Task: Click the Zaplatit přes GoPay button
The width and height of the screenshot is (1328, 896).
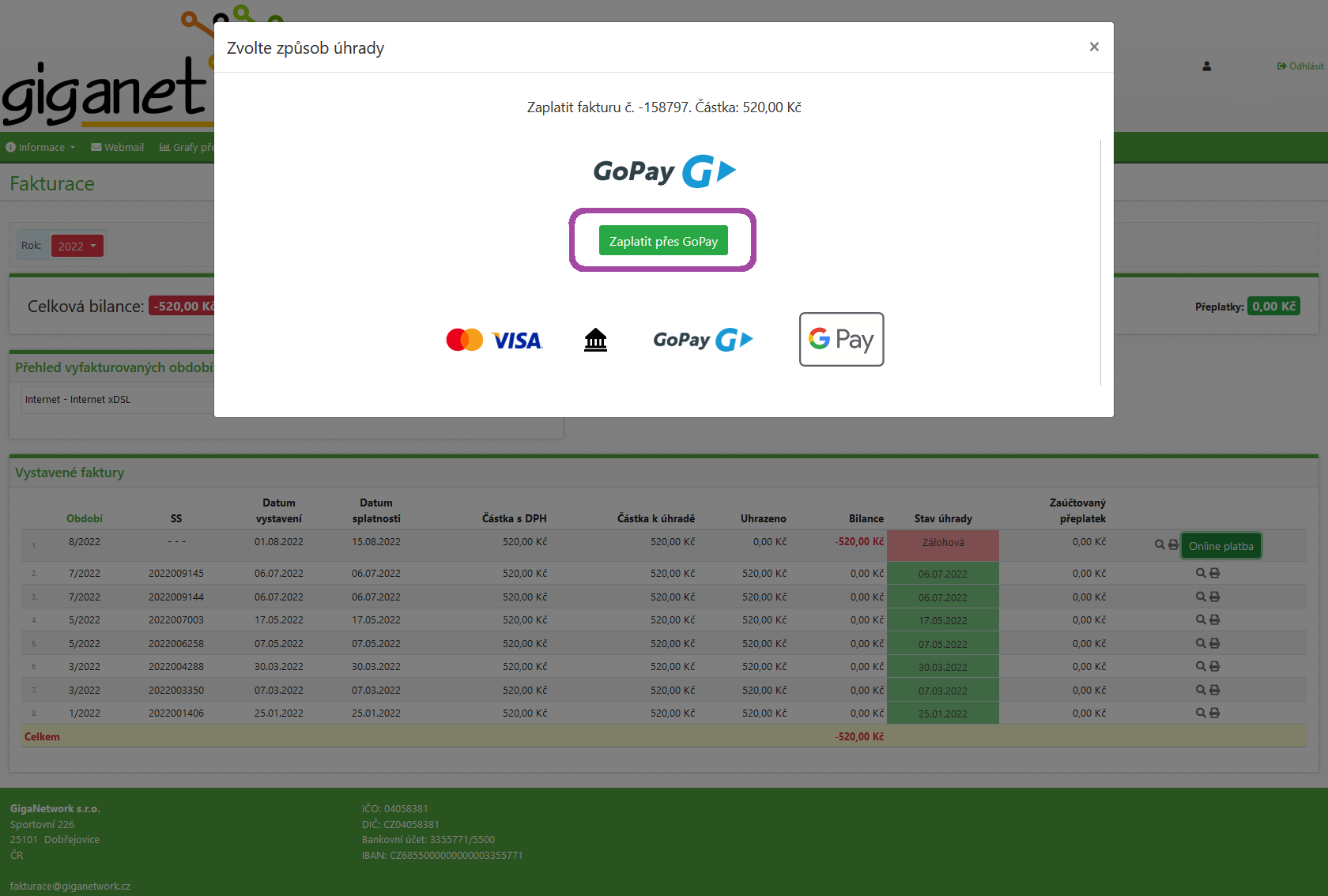Action: coord(663,241)
